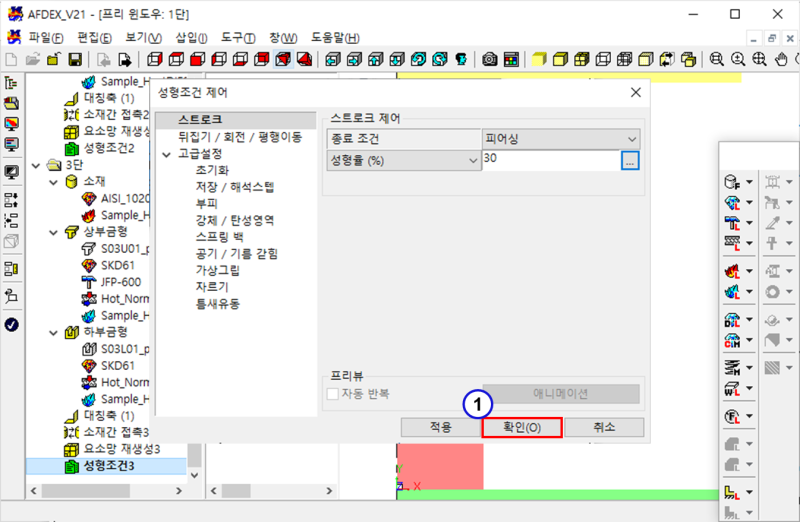
Task: Open the 파일 menu
Action: tap(46, 37)
